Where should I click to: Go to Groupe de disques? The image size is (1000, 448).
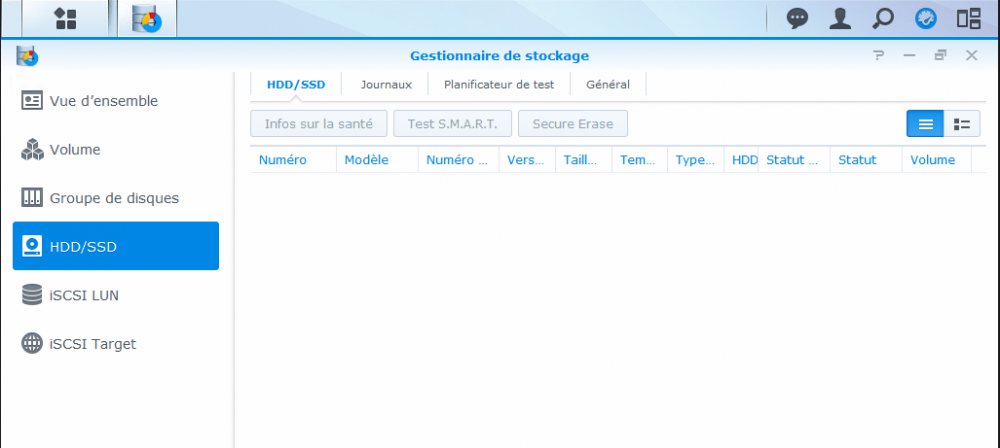coord(115,198)
